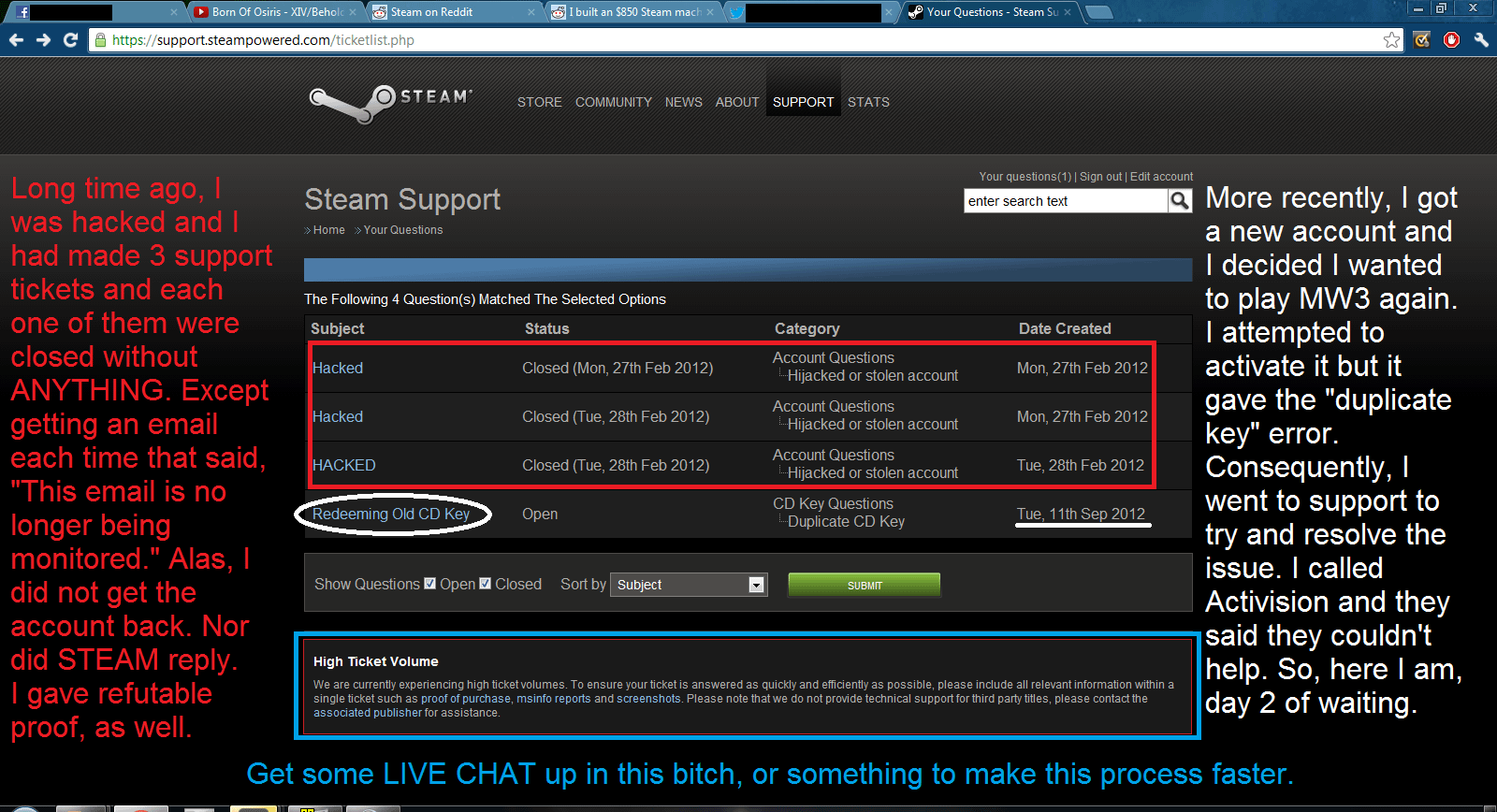Switch to Born Of Osiris YouTube tab
The width and height of the screenshot is (1497, 812).
[x=276, y=12]
